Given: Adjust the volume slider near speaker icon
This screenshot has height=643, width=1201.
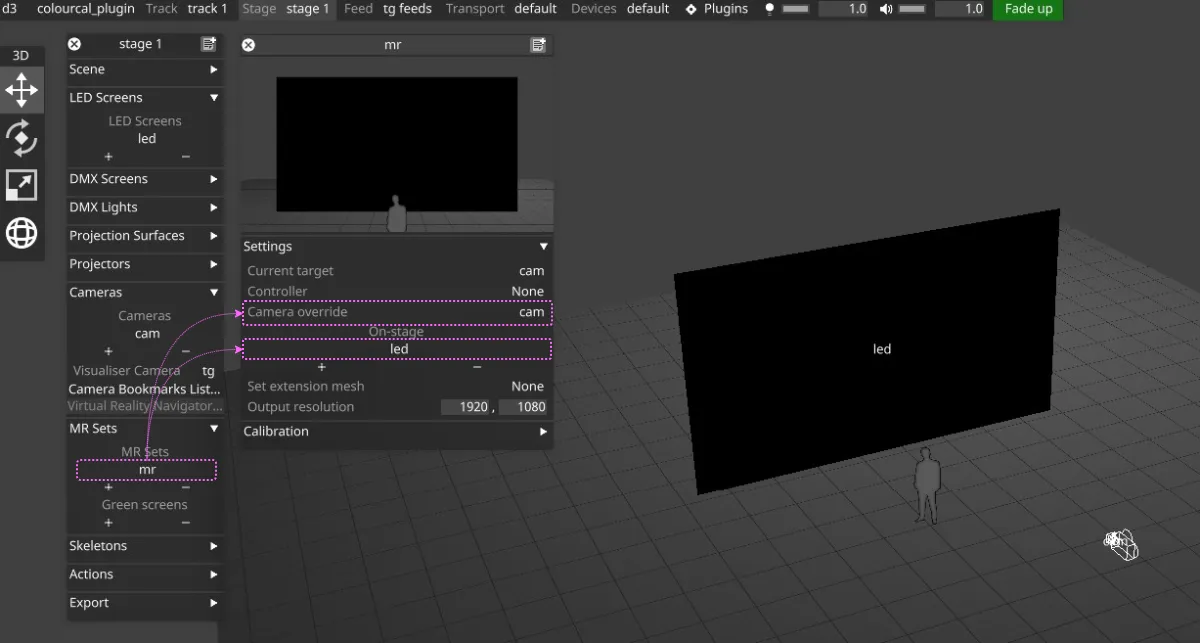Looking at the screenshot, I should pyautogui.click(x=912, y=9).
